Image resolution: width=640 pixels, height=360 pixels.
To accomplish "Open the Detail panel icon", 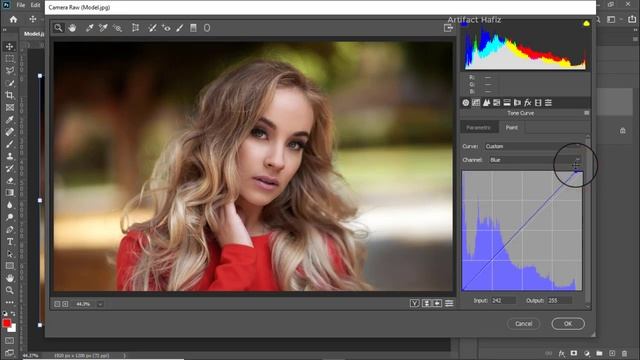I will coord(486,102).
